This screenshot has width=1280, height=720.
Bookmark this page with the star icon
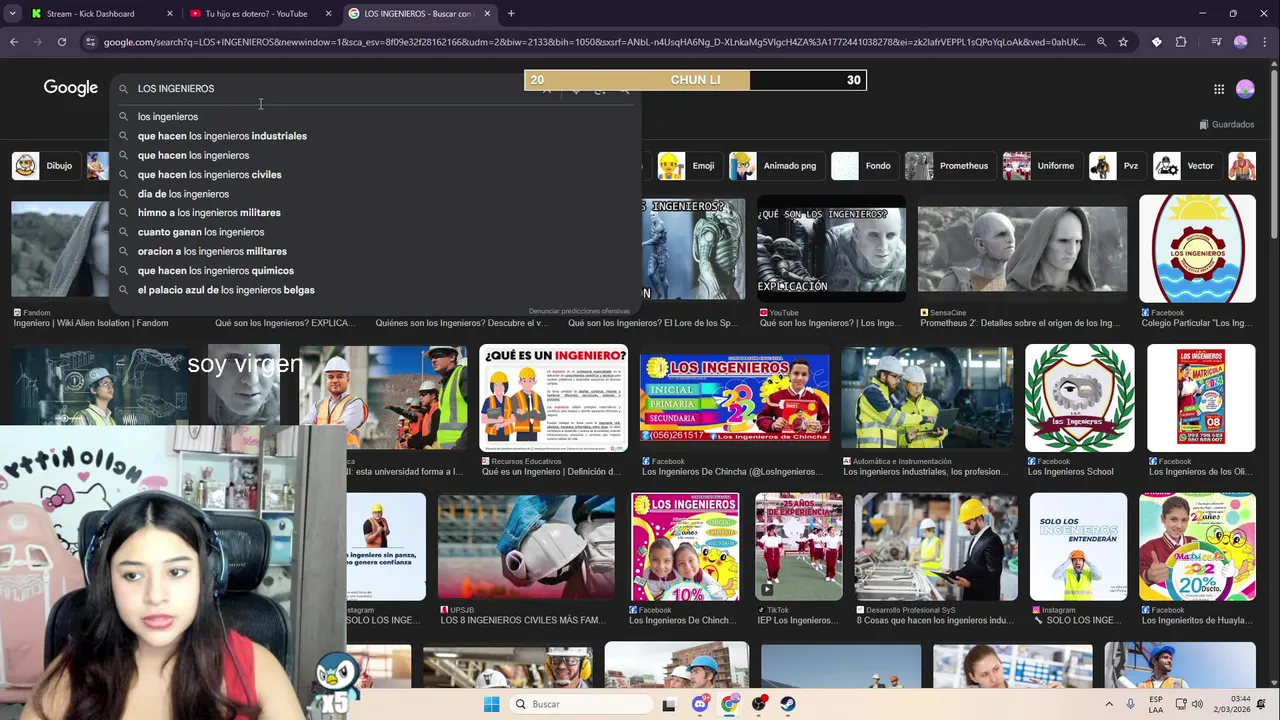pyautogui.click(x=1123, y=42)
